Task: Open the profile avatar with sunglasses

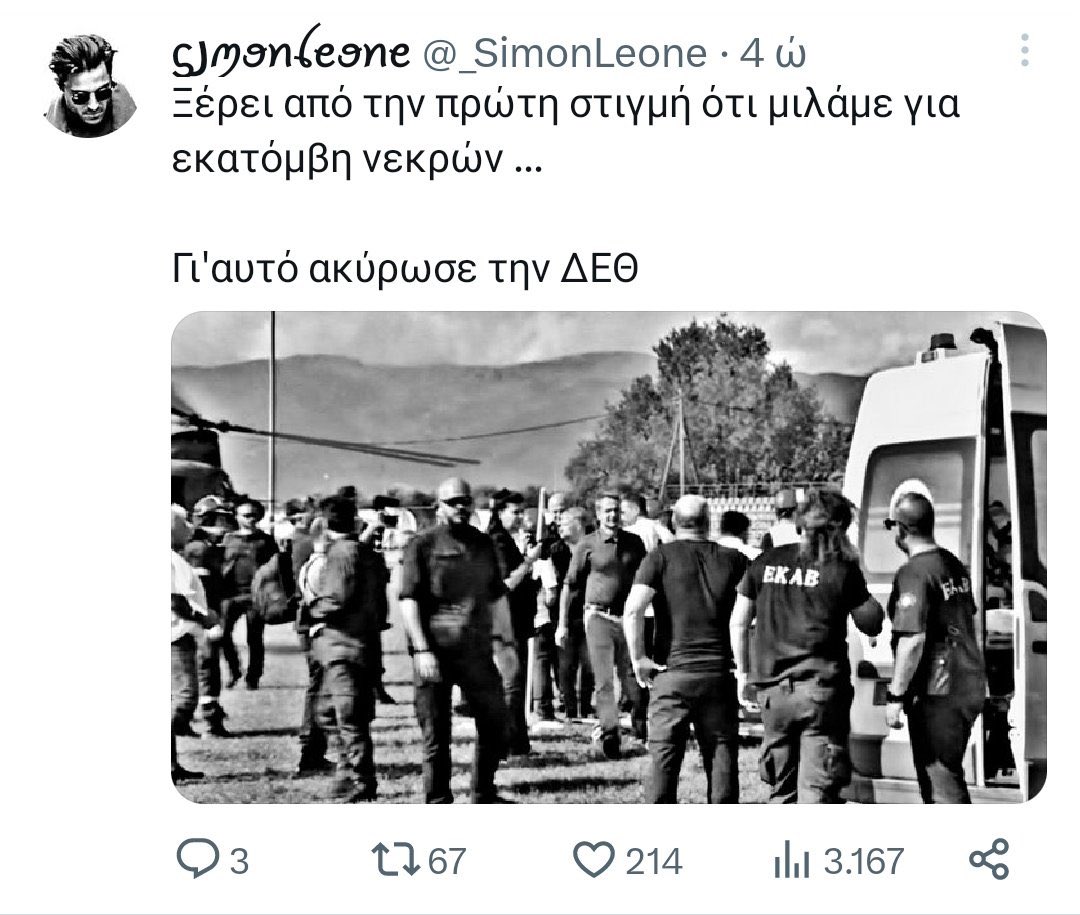Action: [90, 85]
